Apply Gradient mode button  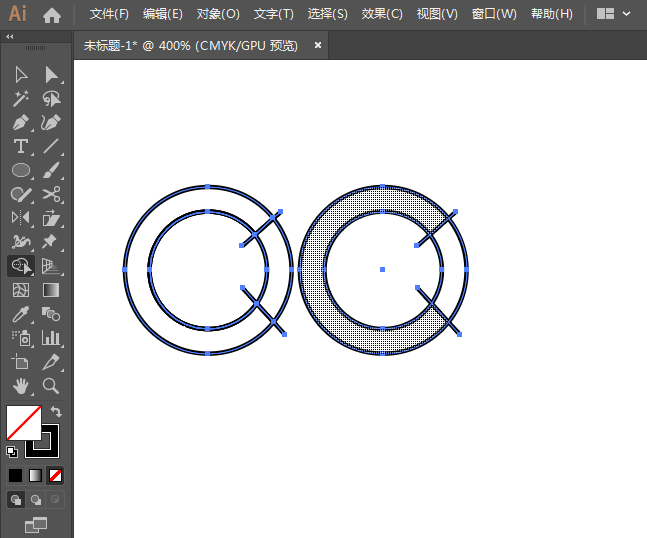point(35,475)
